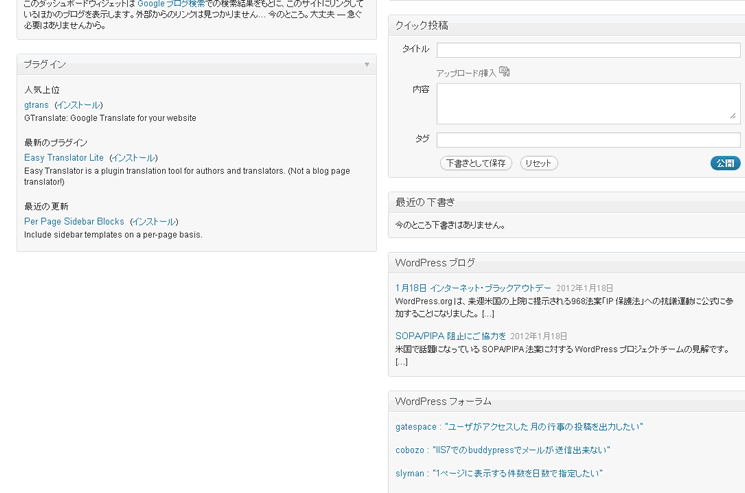Open the Per Page Sidebar Blocks link
The height and width of the screenshot is (493, 745).
click(74, 222)
